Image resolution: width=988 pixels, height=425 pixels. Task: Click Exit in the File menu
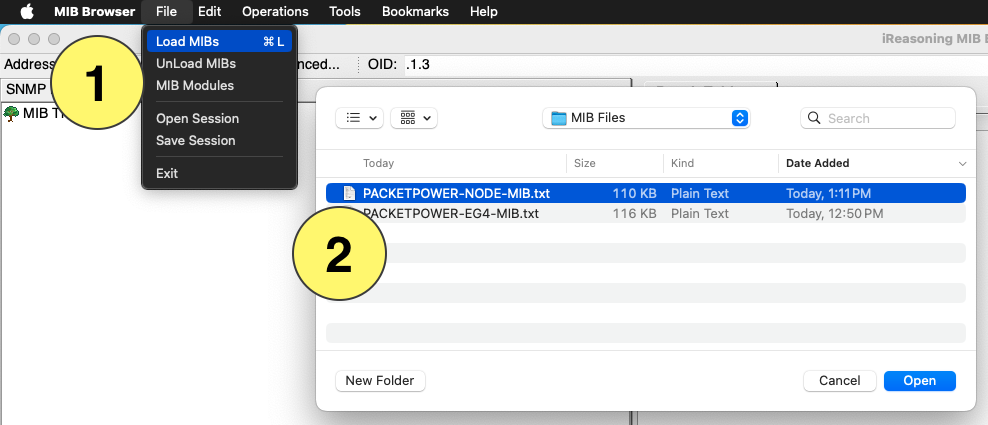pyautogui.click(x=167, y=173)
